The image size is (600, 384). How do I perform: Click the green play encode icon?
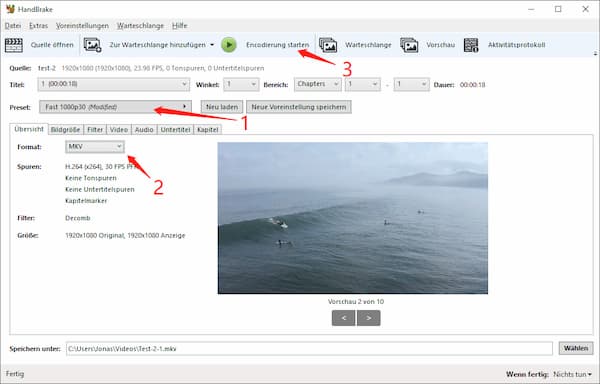pyautogui.click(x=229, y=45)
